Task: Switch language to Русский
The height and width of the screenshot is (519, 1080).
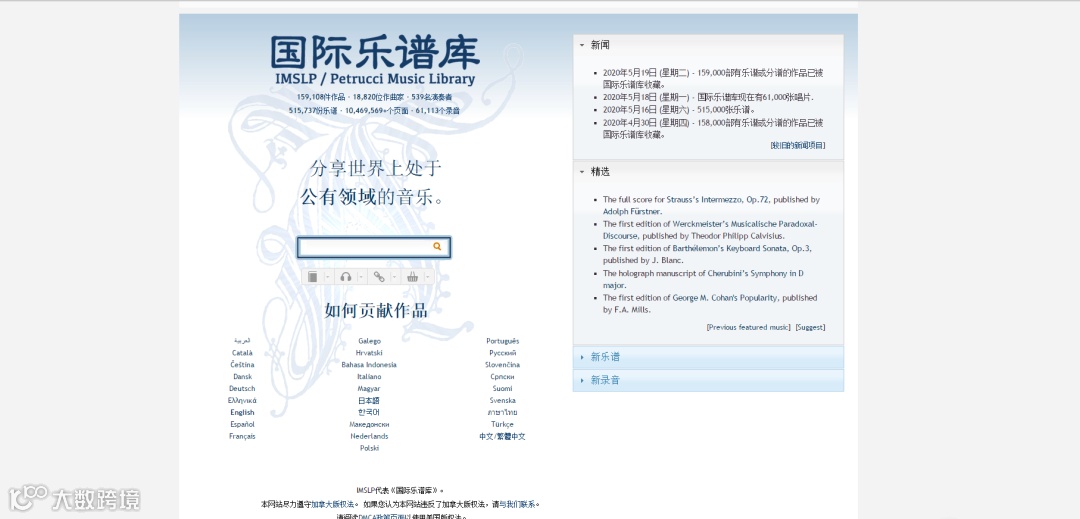Action: [503, 353]
